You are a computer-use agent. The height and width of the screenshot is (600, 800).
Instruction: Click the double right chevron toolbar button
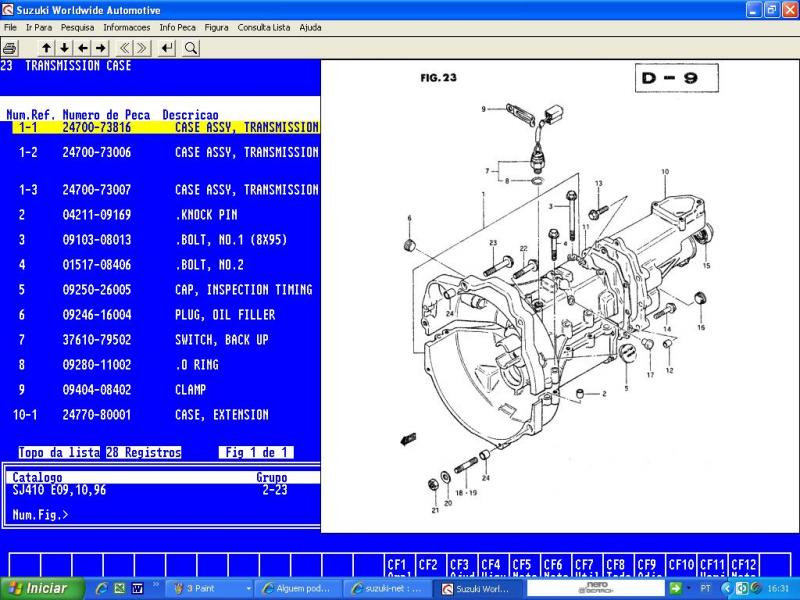click(x=142, y=48)
